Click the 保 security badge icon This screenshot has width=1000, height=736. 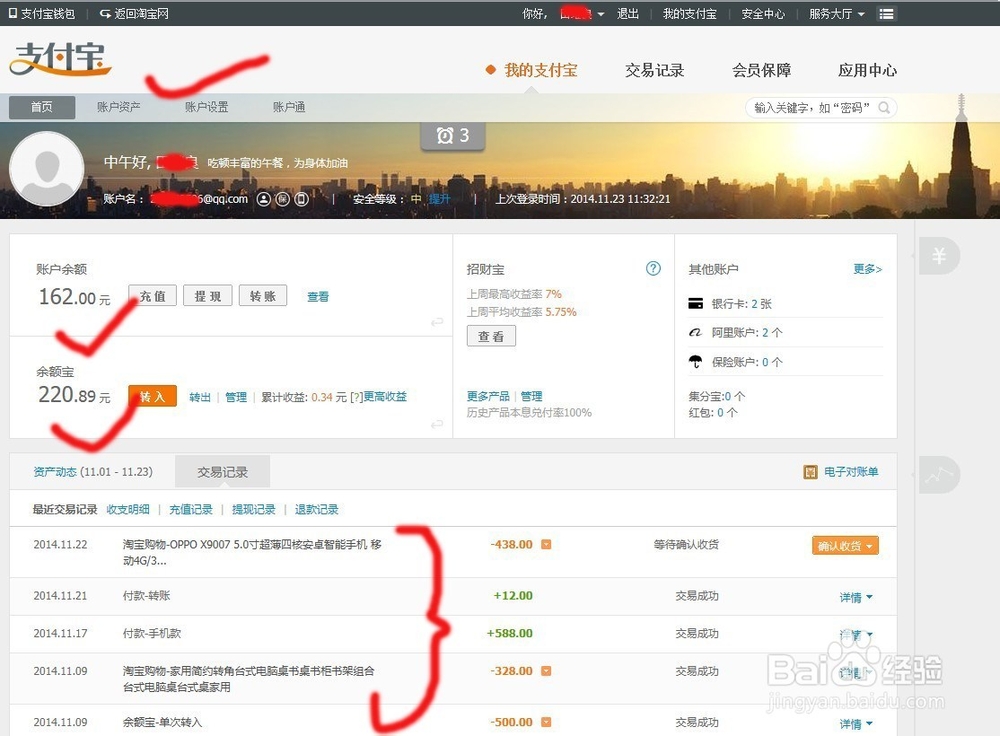(284, 199)
